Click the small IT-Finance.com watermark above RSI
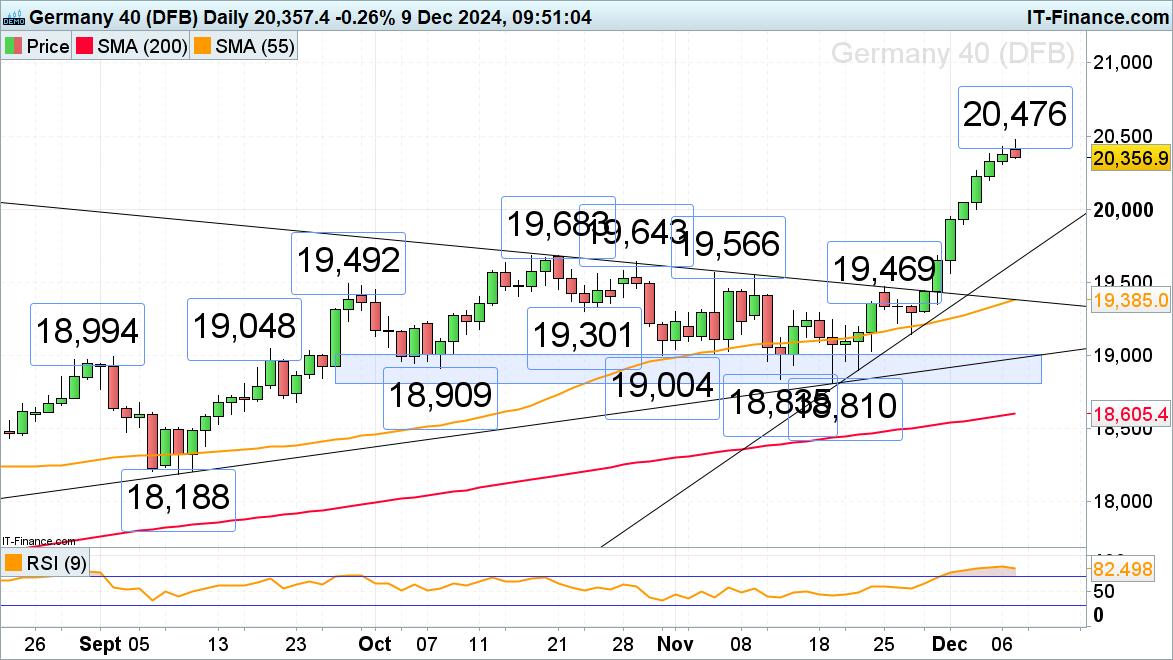Image resolution: width=1173 pixels, height=660 pixels. pos(38,541)
